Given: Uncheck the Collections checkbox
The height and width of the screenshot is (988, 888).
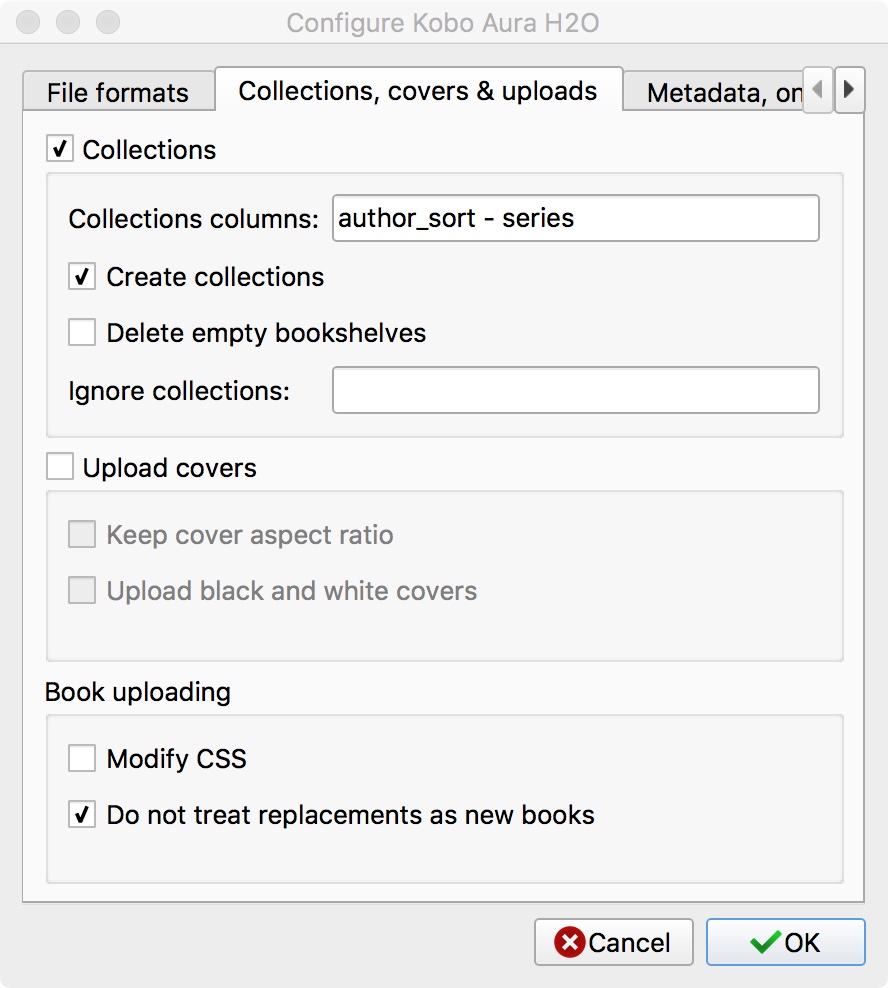Looking at the screenshot, I should coord(60,150).
